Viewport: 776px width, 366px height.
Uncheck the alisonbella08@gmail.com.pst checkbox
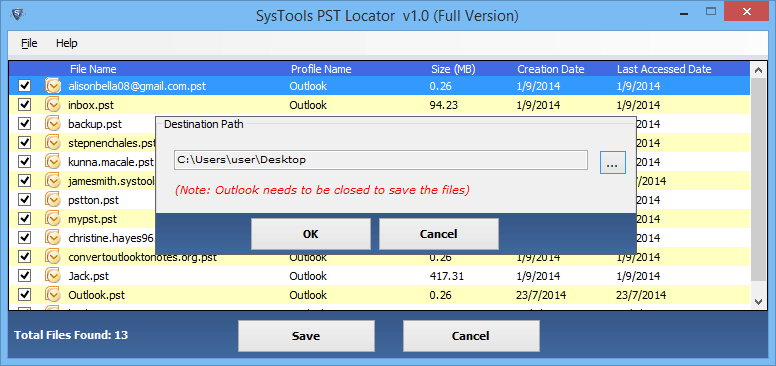pyautogui.click(x=24, y=86)
